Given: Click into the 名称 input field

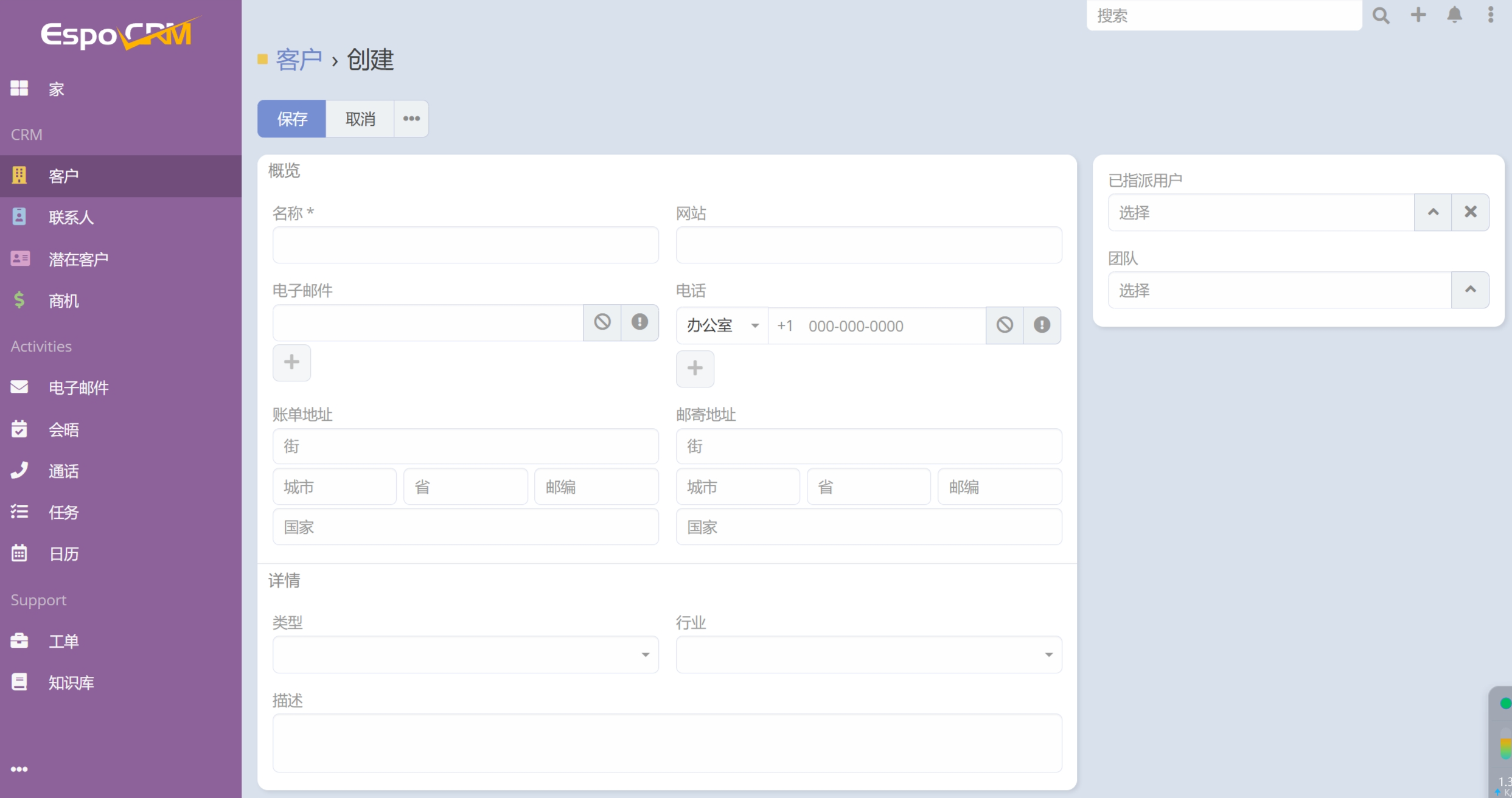Looking at the screenshot, I should pyautogui.click(x=465, y=245).
